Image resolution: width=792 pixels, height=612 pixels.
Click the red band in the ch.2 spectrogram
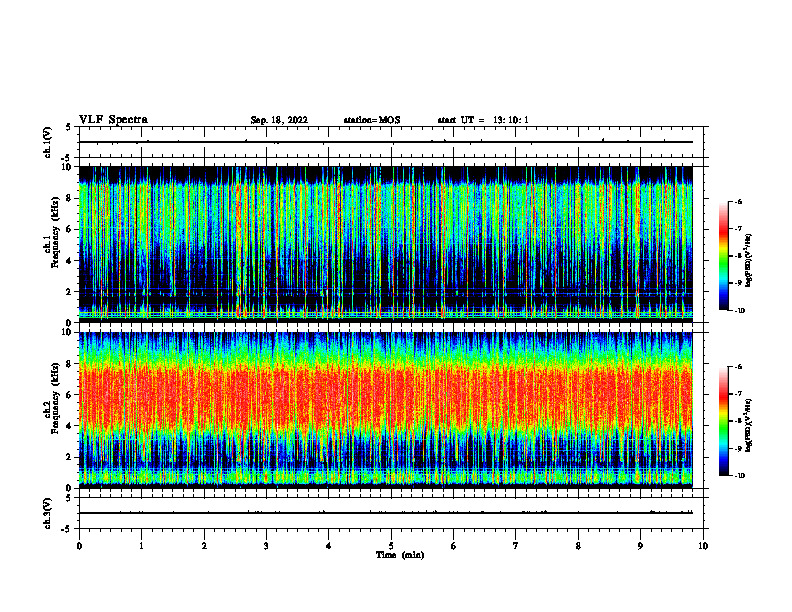[385, 397]
